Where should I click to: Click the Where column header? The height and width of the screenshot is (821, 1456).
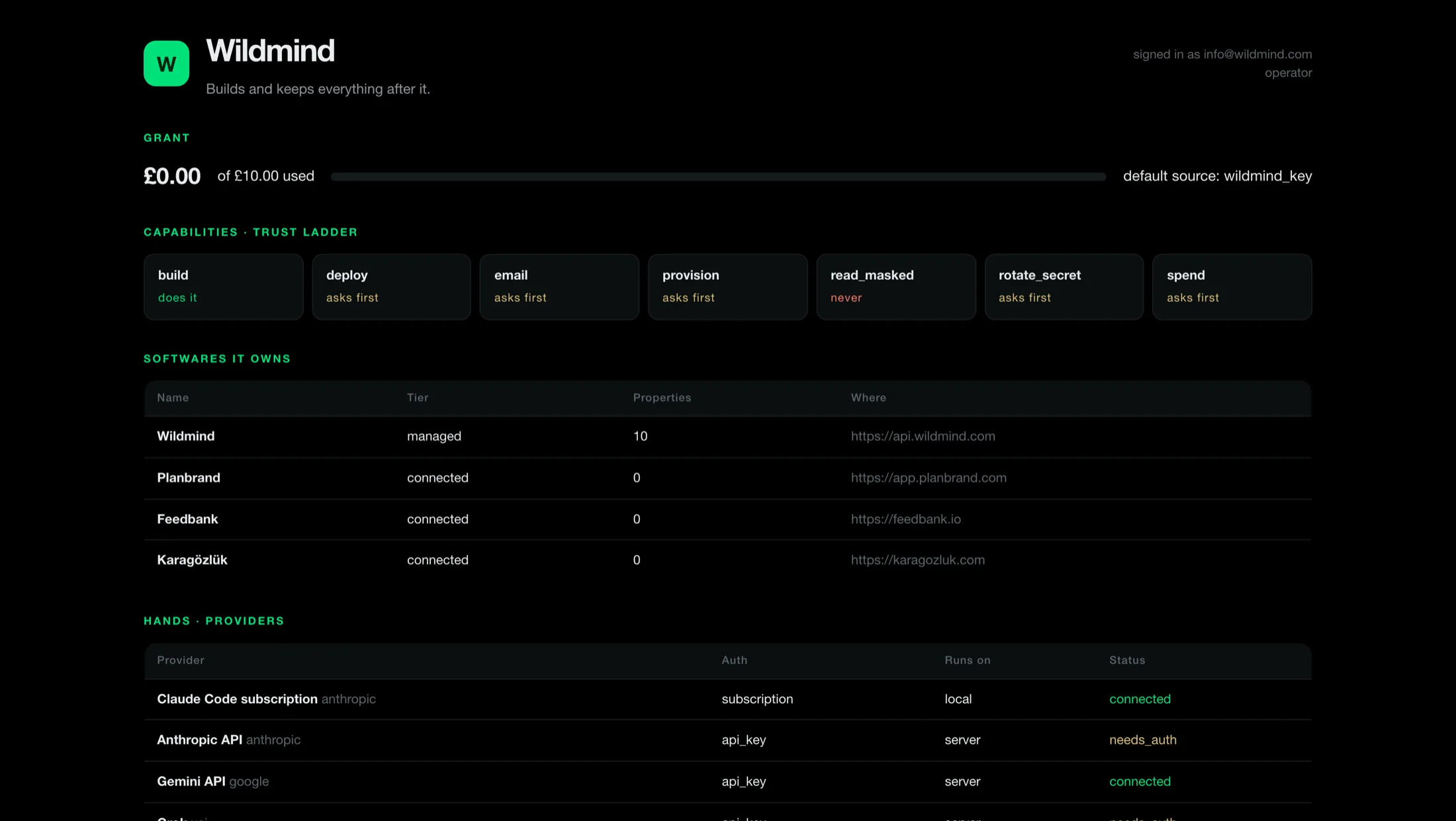pos(868,398)
